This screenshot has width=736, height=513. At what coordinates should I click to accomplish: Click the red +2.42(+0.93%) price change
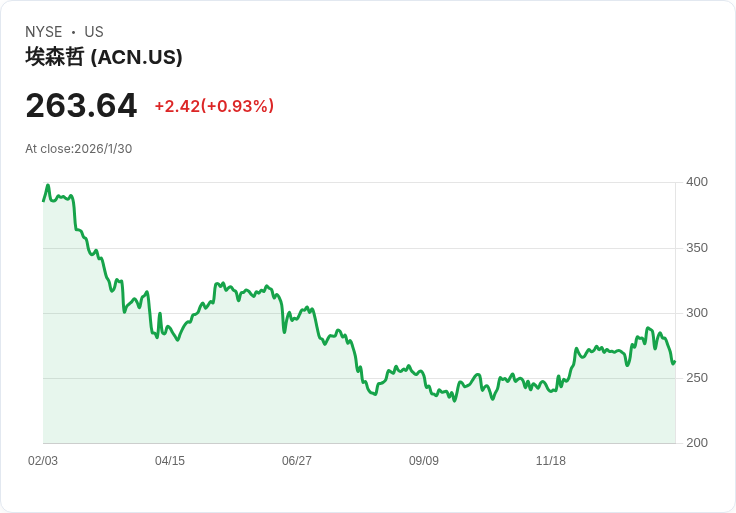coord(214,106)
